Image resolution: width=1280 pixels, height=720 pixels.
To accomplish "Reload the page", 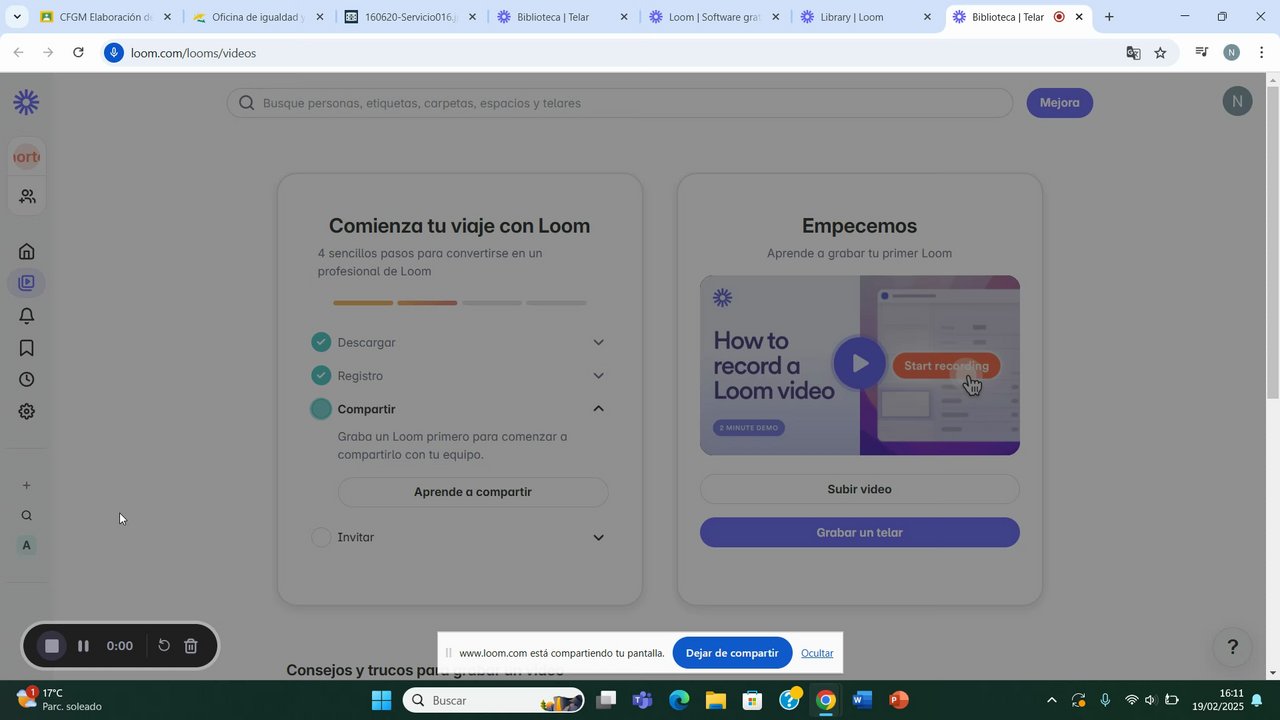I will [x=78, y=53].
